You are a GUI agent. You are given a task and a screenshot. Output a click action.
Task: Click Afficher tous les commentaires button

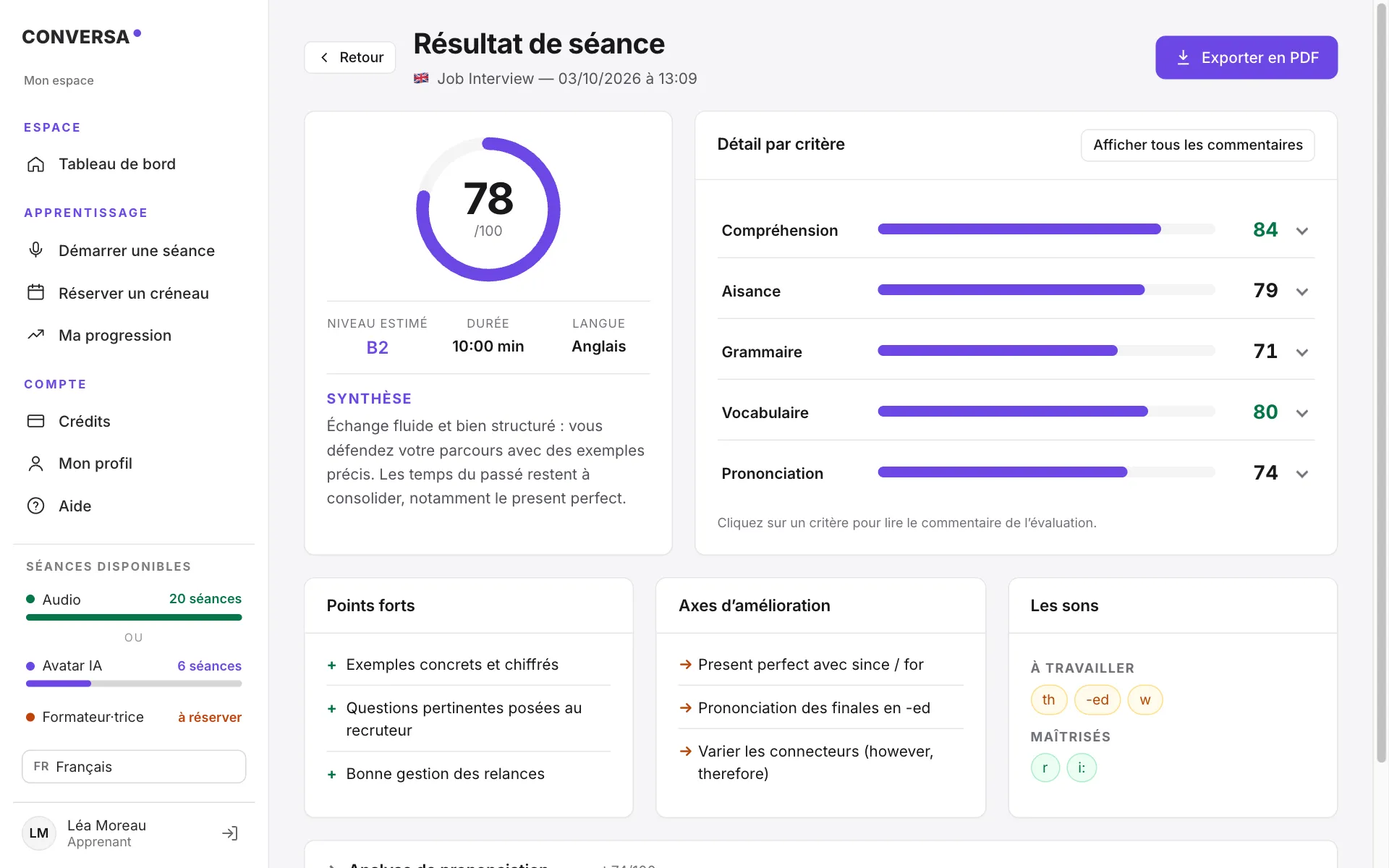(x=1197, y=145)
